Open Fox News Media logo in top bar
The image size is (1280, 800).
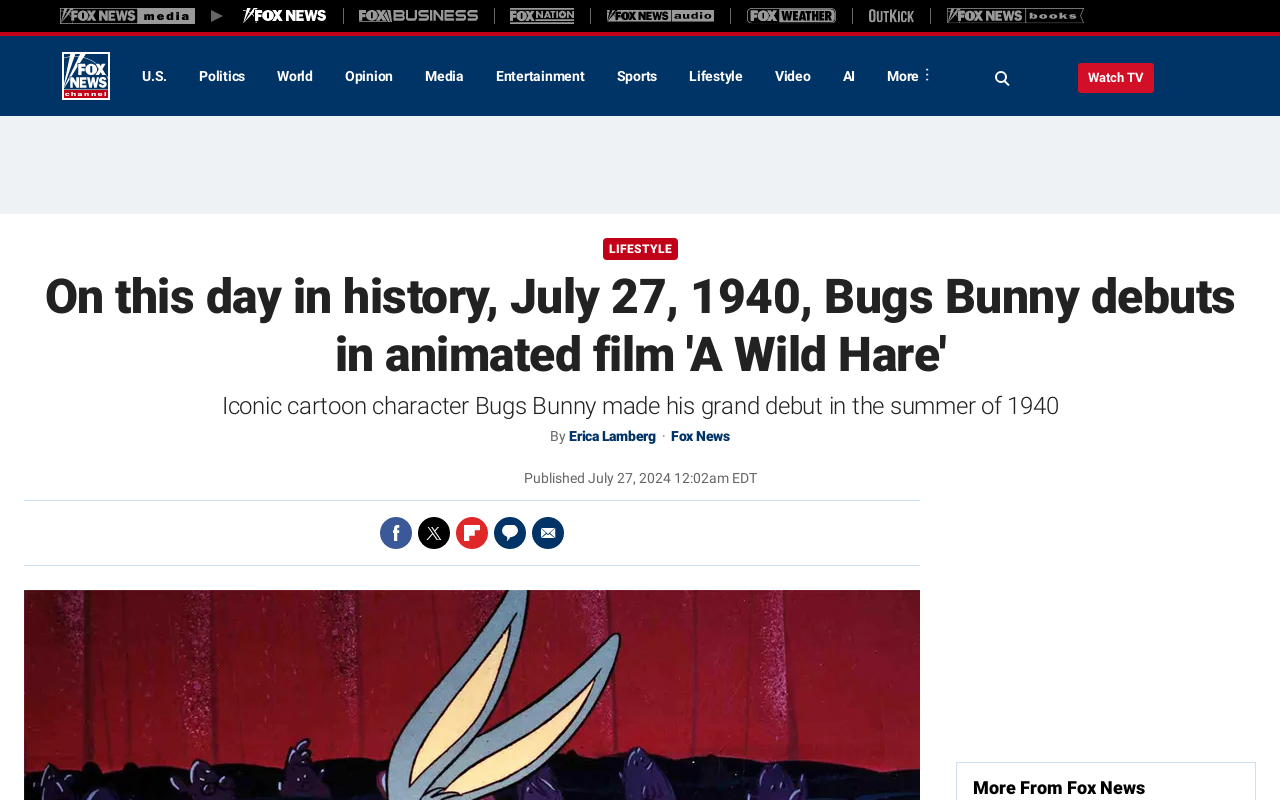[127, 16]
